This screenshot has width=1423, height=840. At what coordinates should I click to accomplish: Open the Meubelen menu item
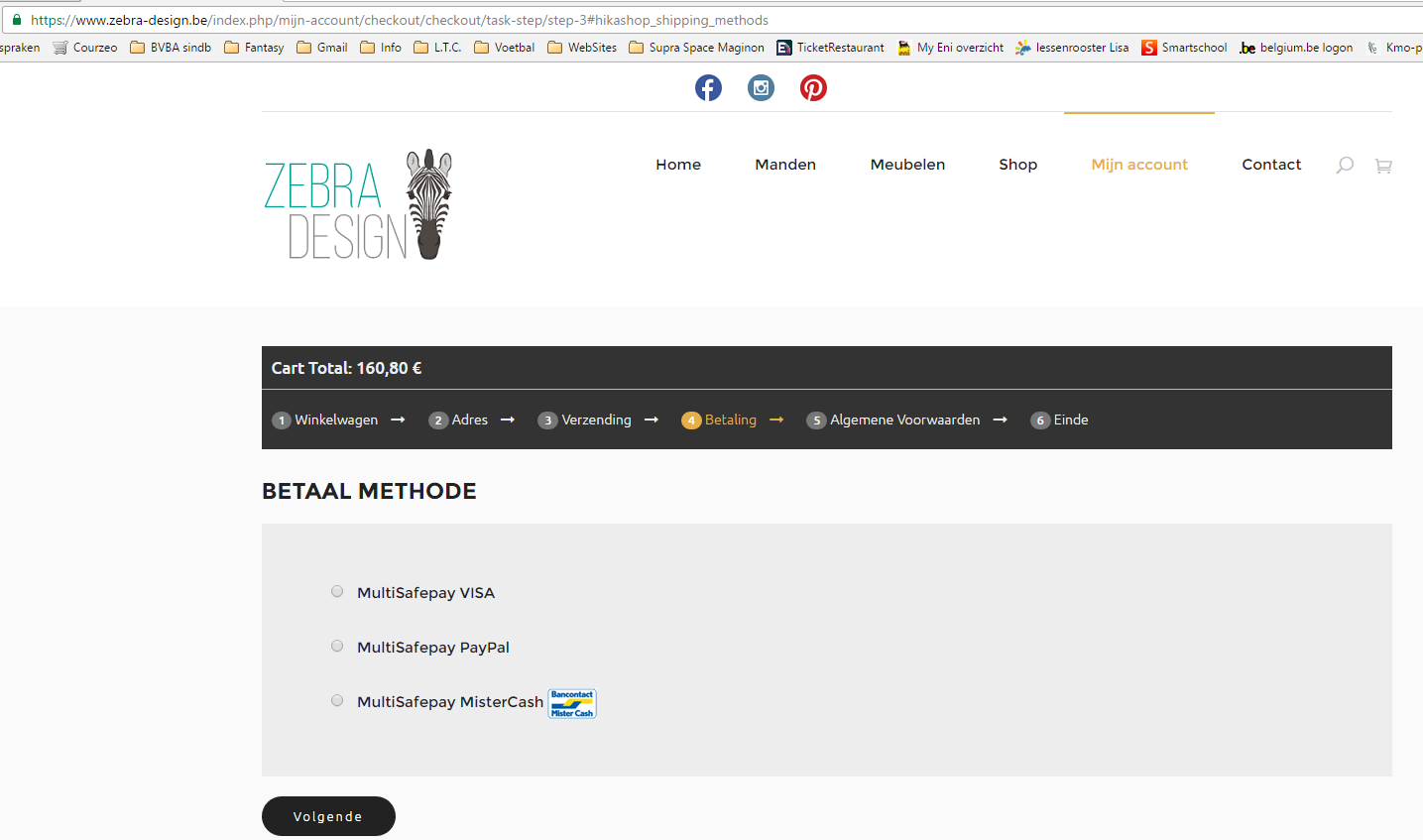[907, 165]
